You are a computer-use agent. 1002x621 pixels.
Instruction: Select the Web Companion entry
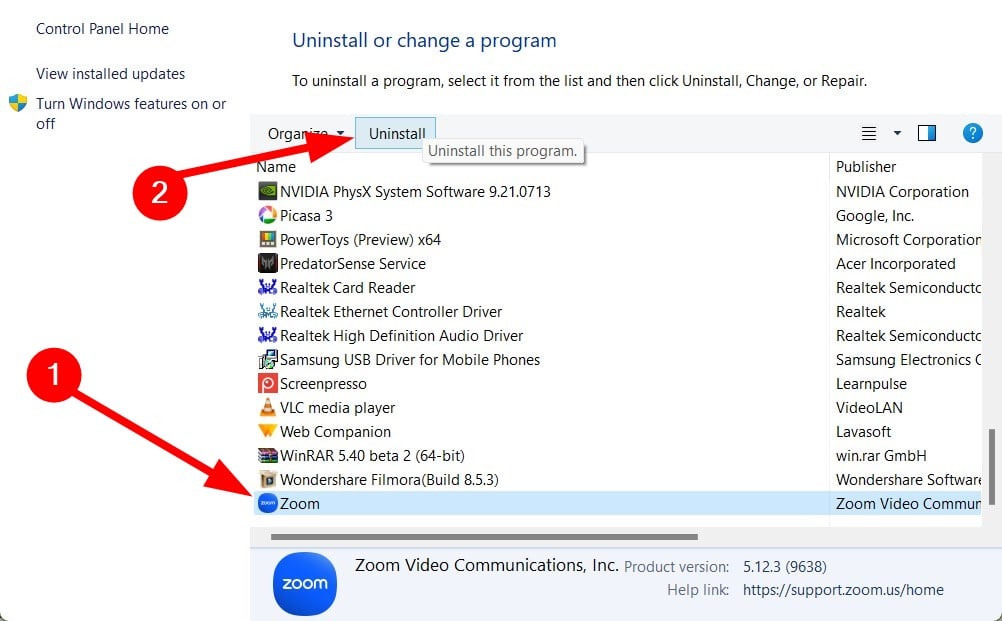point(335,432)
